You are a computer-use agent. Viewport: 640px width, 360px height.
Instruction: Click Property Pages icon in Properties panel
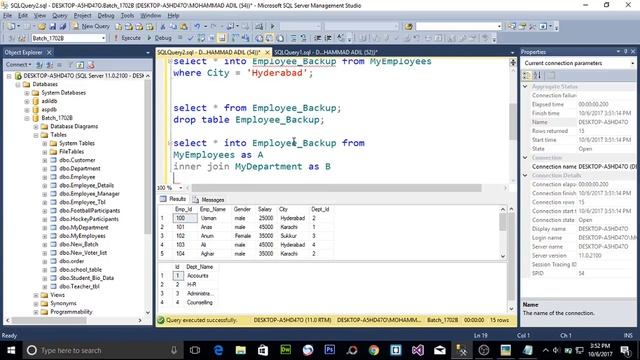[551, 76]
